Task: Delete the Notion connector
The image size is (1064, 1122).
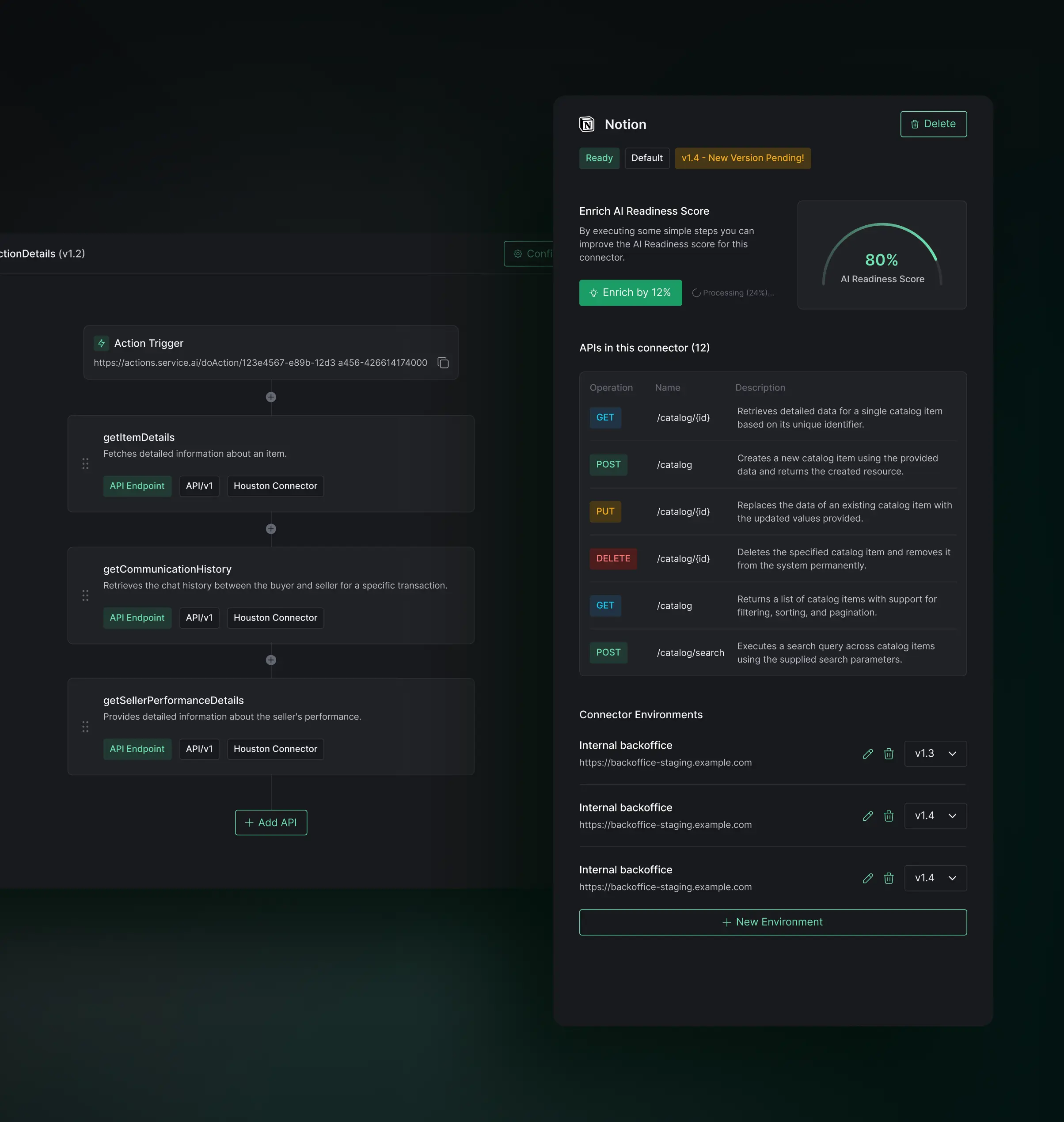Action: coord(934,124)
